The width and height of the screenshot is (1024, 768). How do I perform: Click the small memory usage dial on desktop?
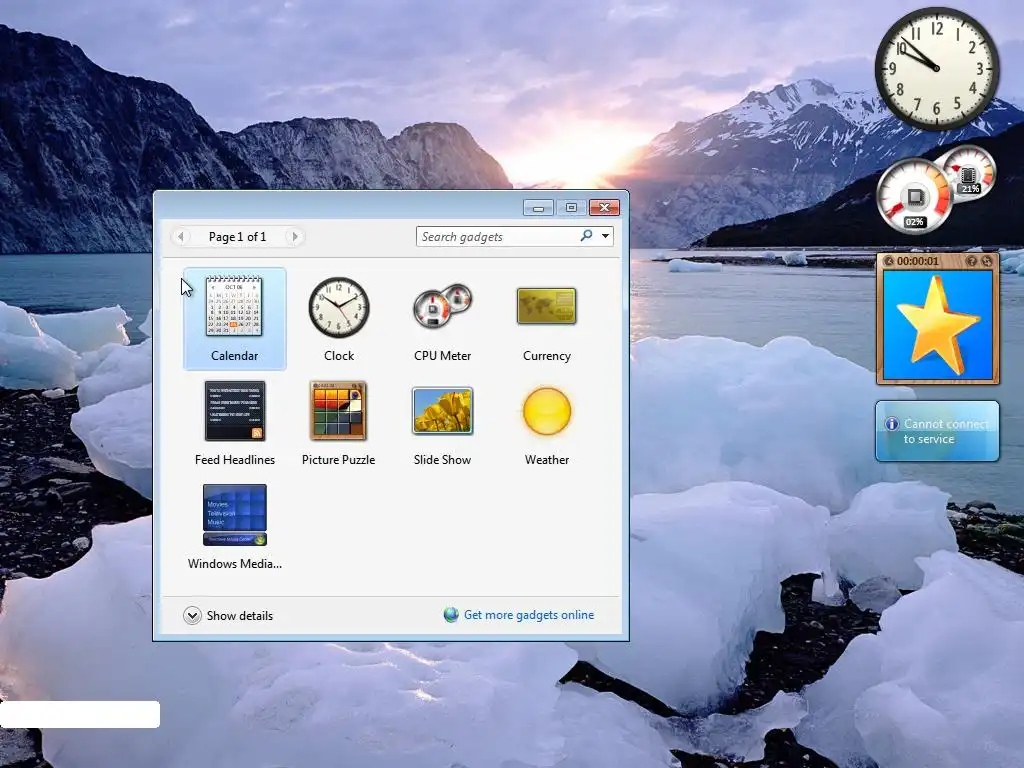(969, 173)
